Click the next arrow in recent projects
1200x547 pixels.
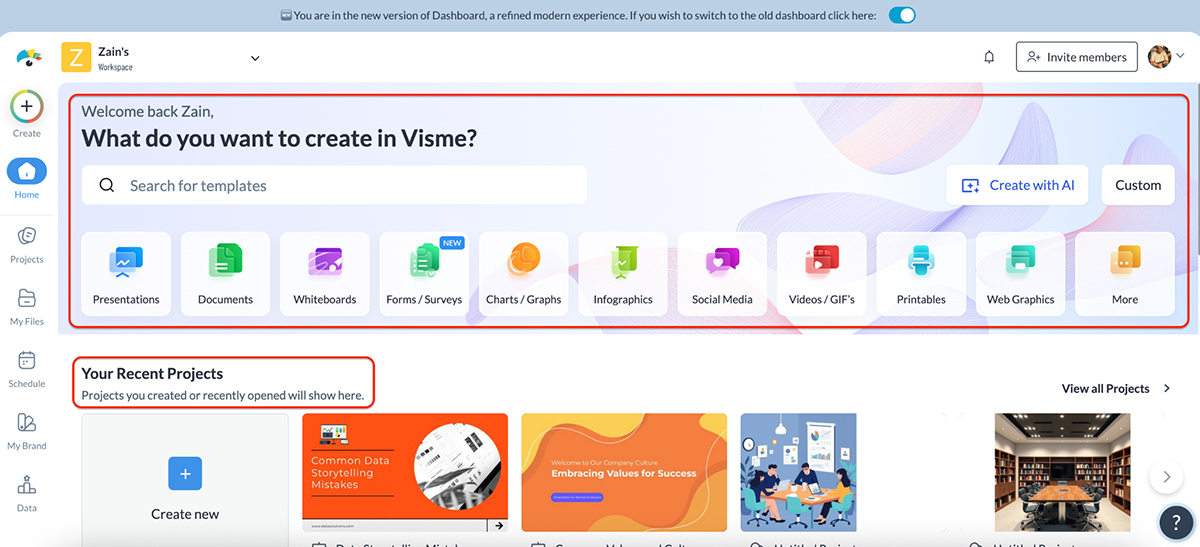1166,477
